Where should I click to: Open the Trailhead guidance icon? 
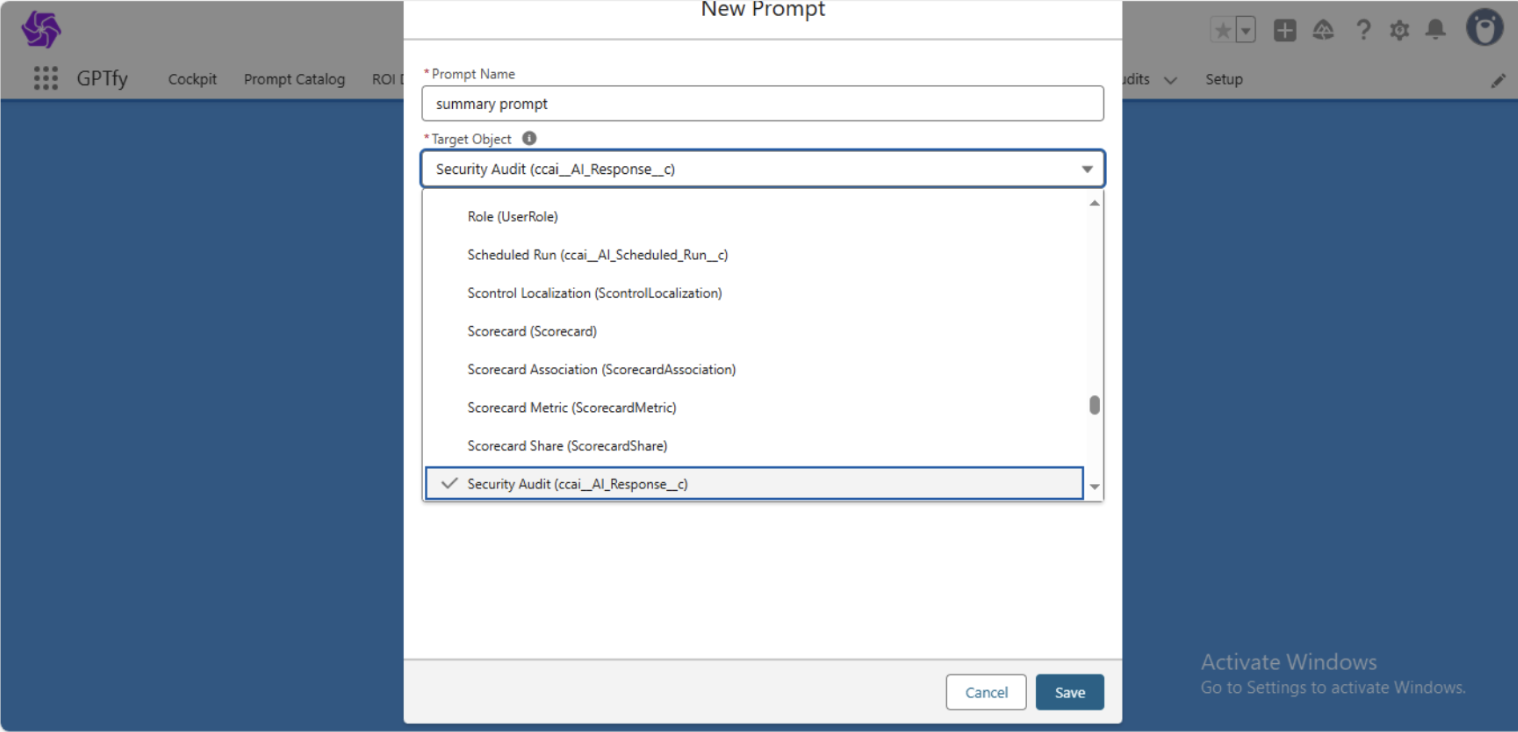click(1323, 30)
